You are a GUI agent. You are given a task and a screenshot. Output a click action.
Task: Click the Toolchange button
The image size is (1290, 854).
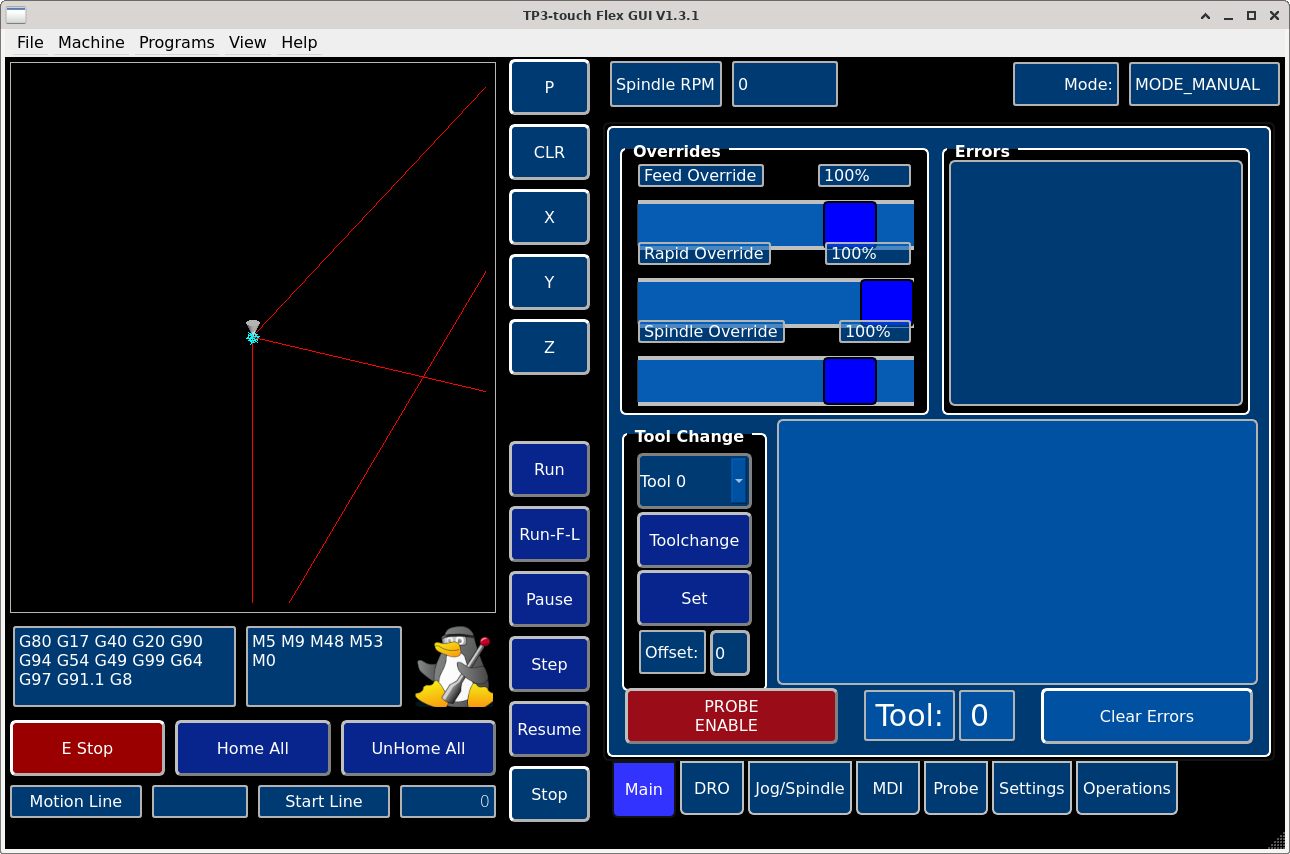pos(694,540)
